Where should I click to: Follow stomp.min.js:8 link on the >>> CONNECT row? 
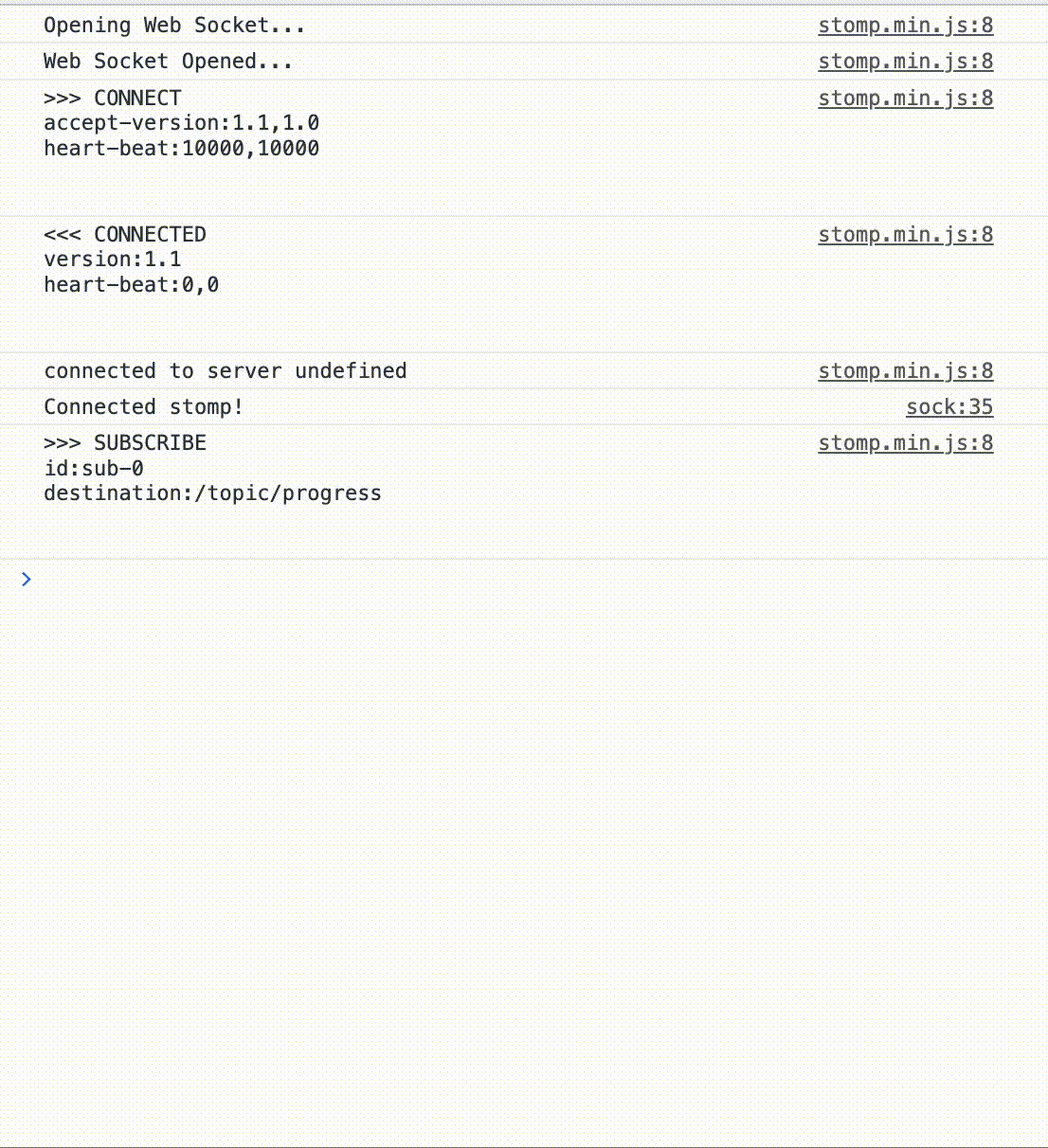pos(906,99)
